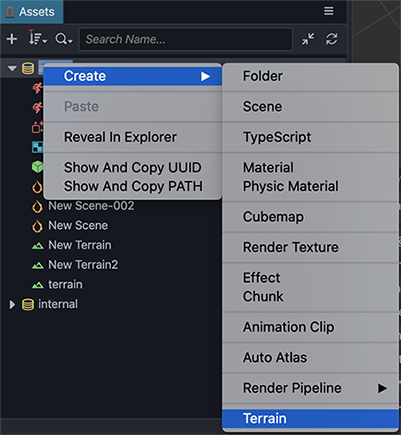The height and width of the screenshot is (435, 401).
Task: Create a new Terrain from submenu
Action: [310, 418]
